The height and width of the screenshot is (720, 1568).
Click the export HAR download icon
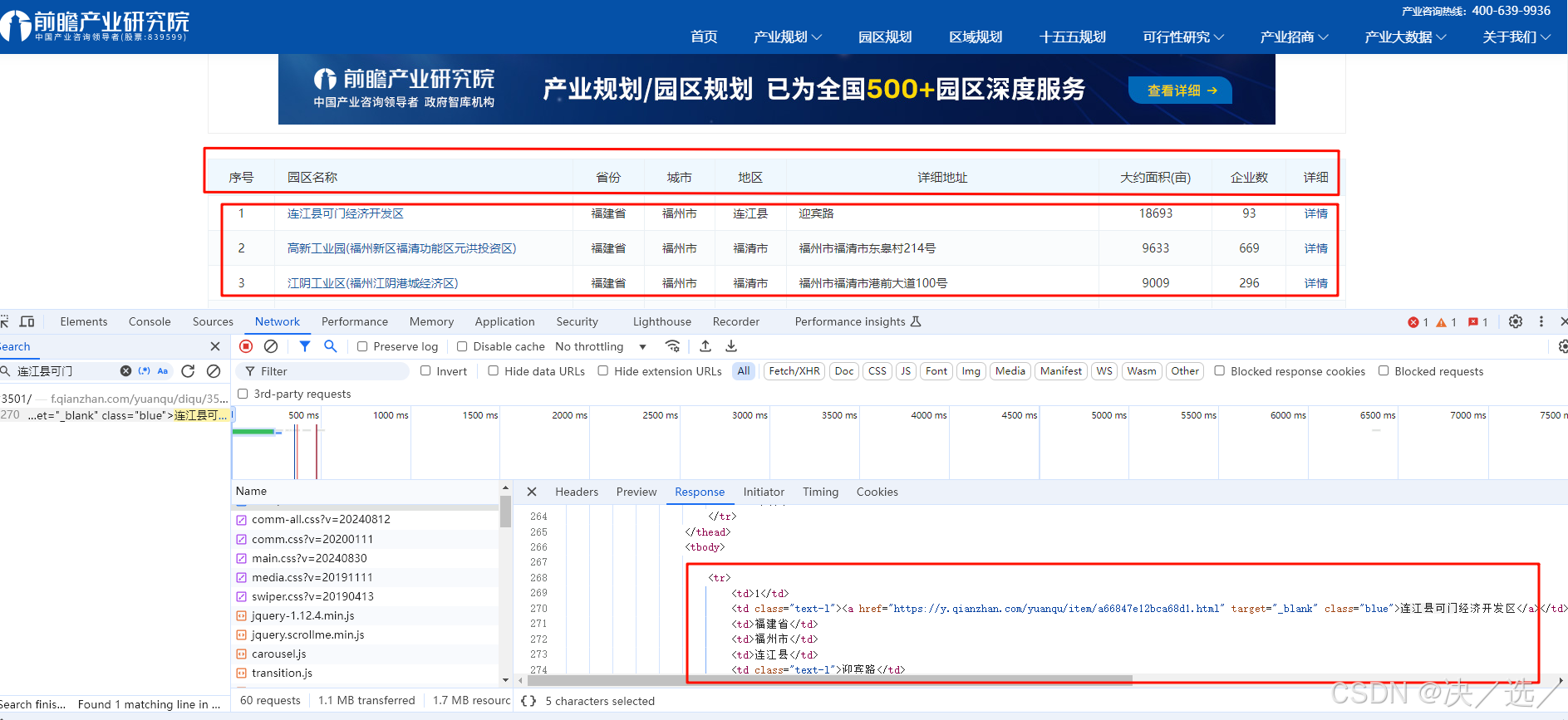(x=731, y=346)
